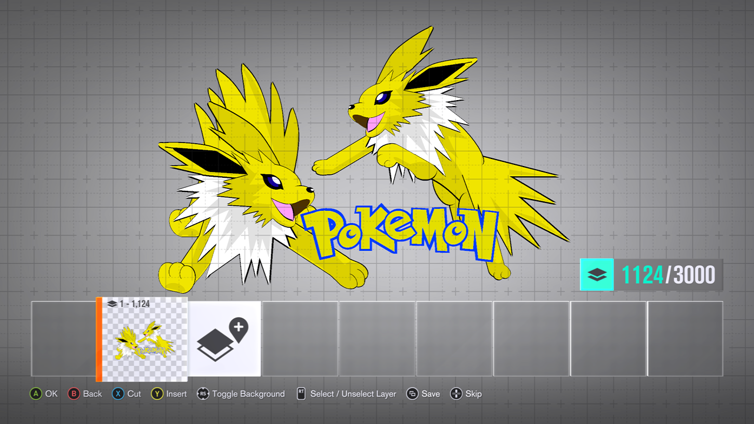Click the 3000 maximum layers value

pyautogui.click(x=694, y=275)
